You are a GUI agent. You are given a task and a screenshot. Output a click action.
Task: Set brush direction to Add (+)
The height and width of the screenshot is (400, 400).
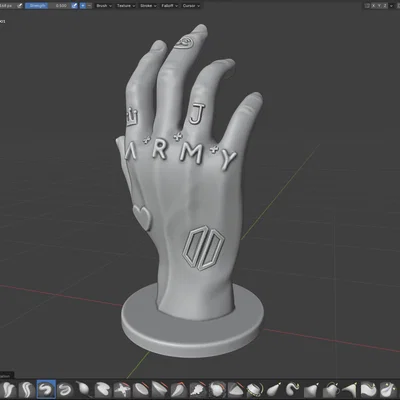click(x=83, y=6)
